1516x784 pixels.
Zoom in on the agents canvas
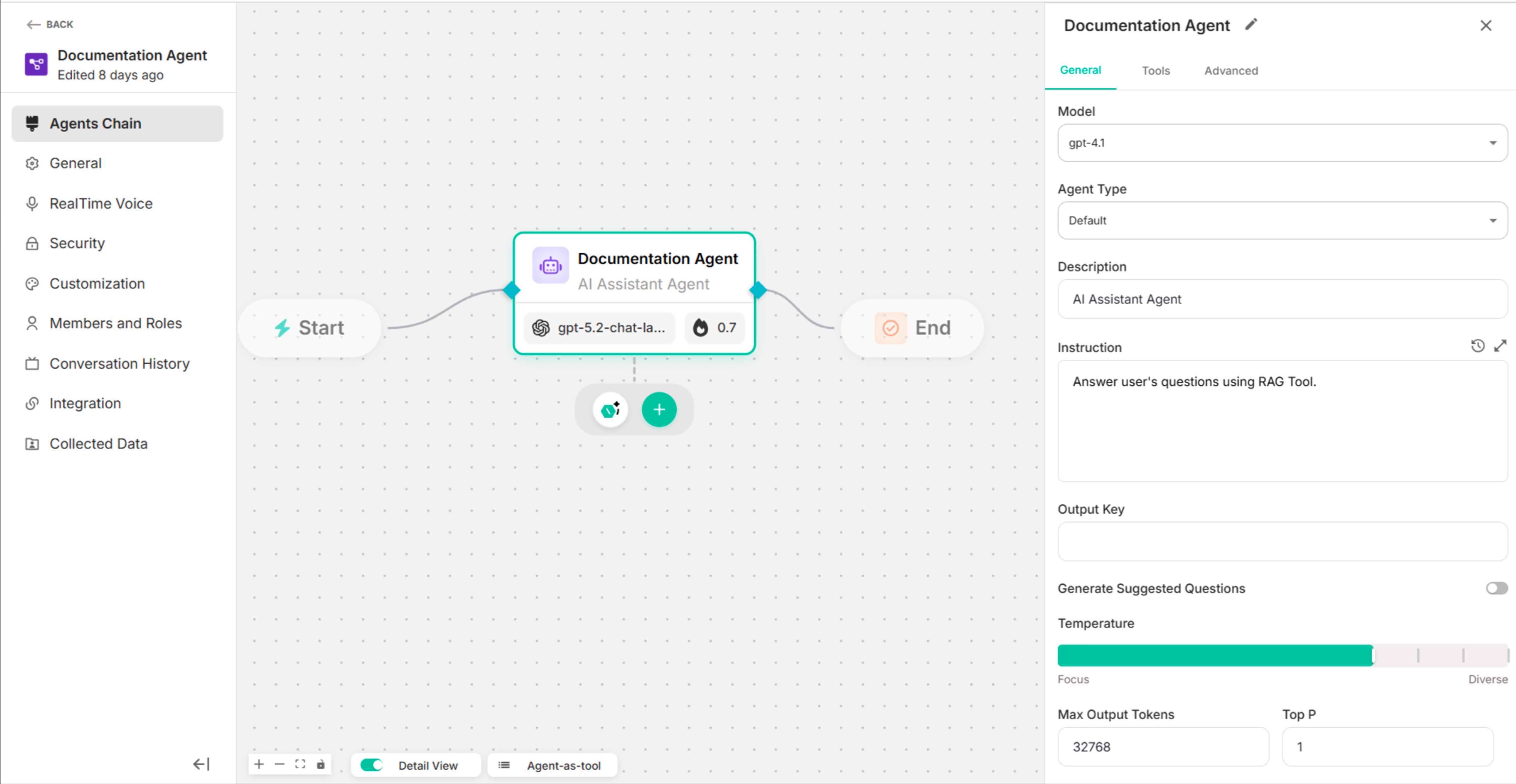point(259,764)
